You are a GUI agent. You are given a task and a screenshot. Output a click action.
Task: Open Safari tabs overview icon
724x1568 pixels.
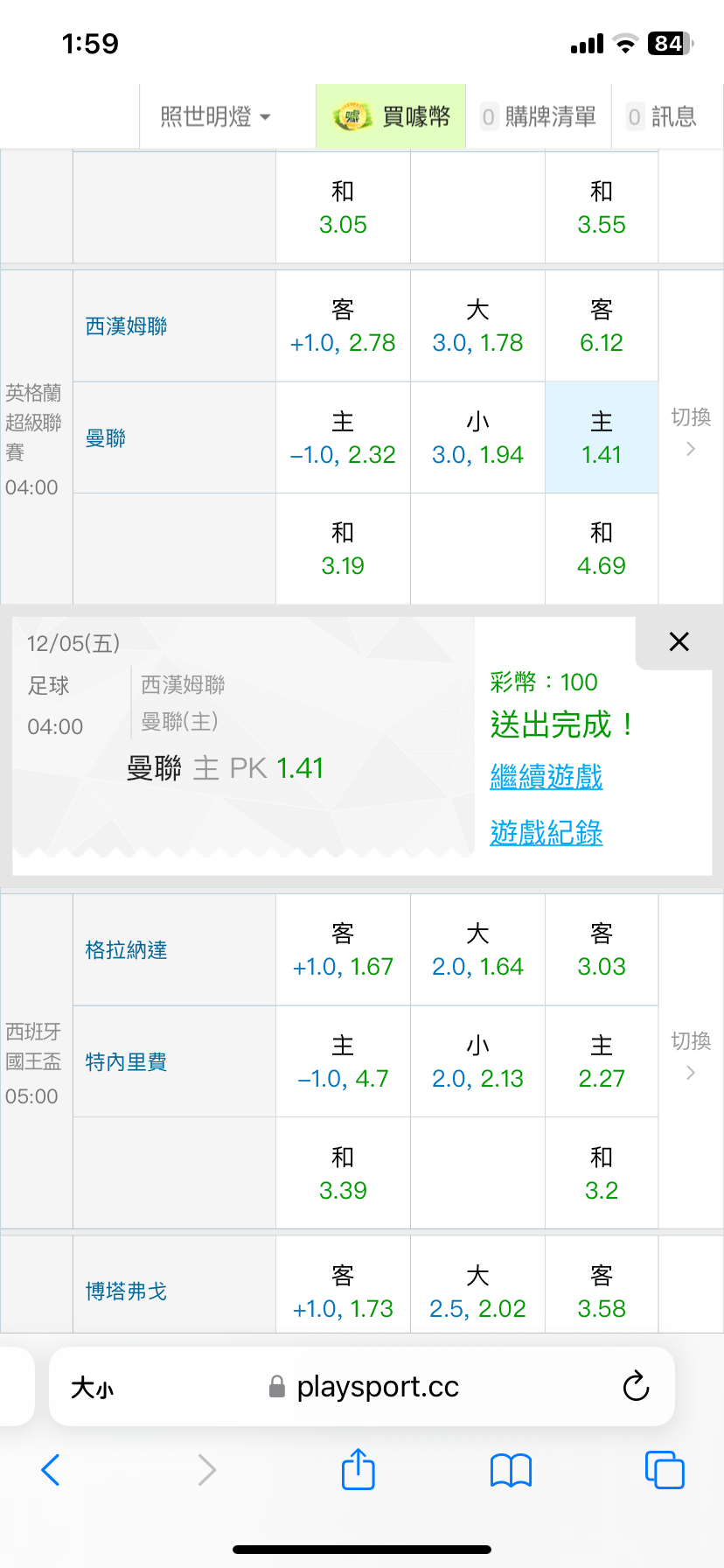[665, 1470]
